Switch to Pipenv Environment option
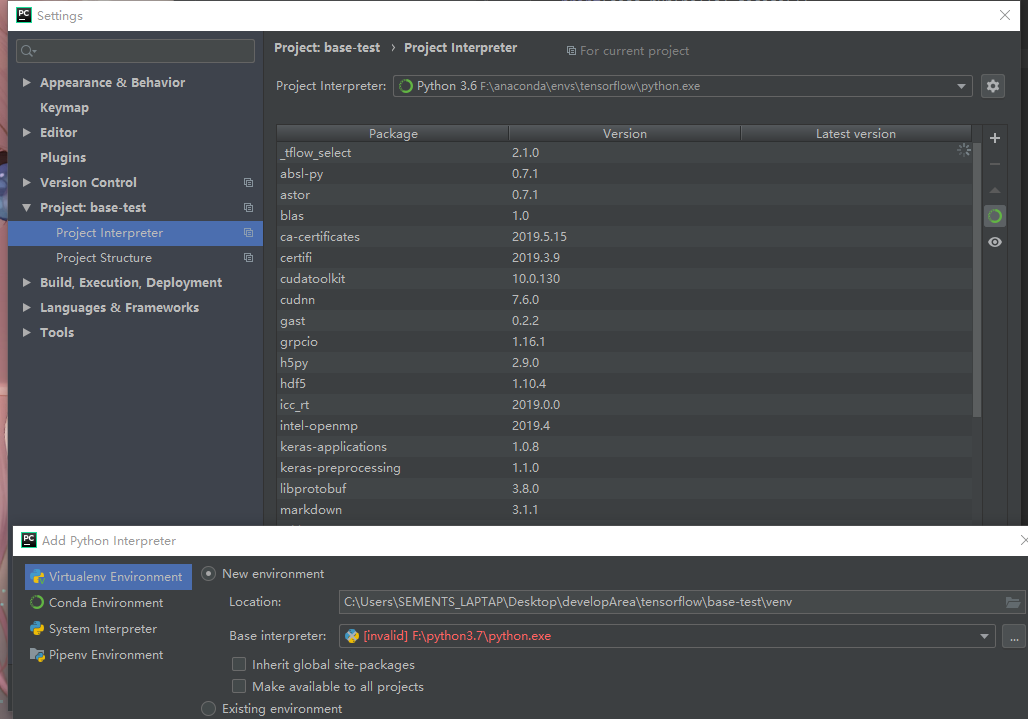The image size is (1028, 719). coord(97,654)
